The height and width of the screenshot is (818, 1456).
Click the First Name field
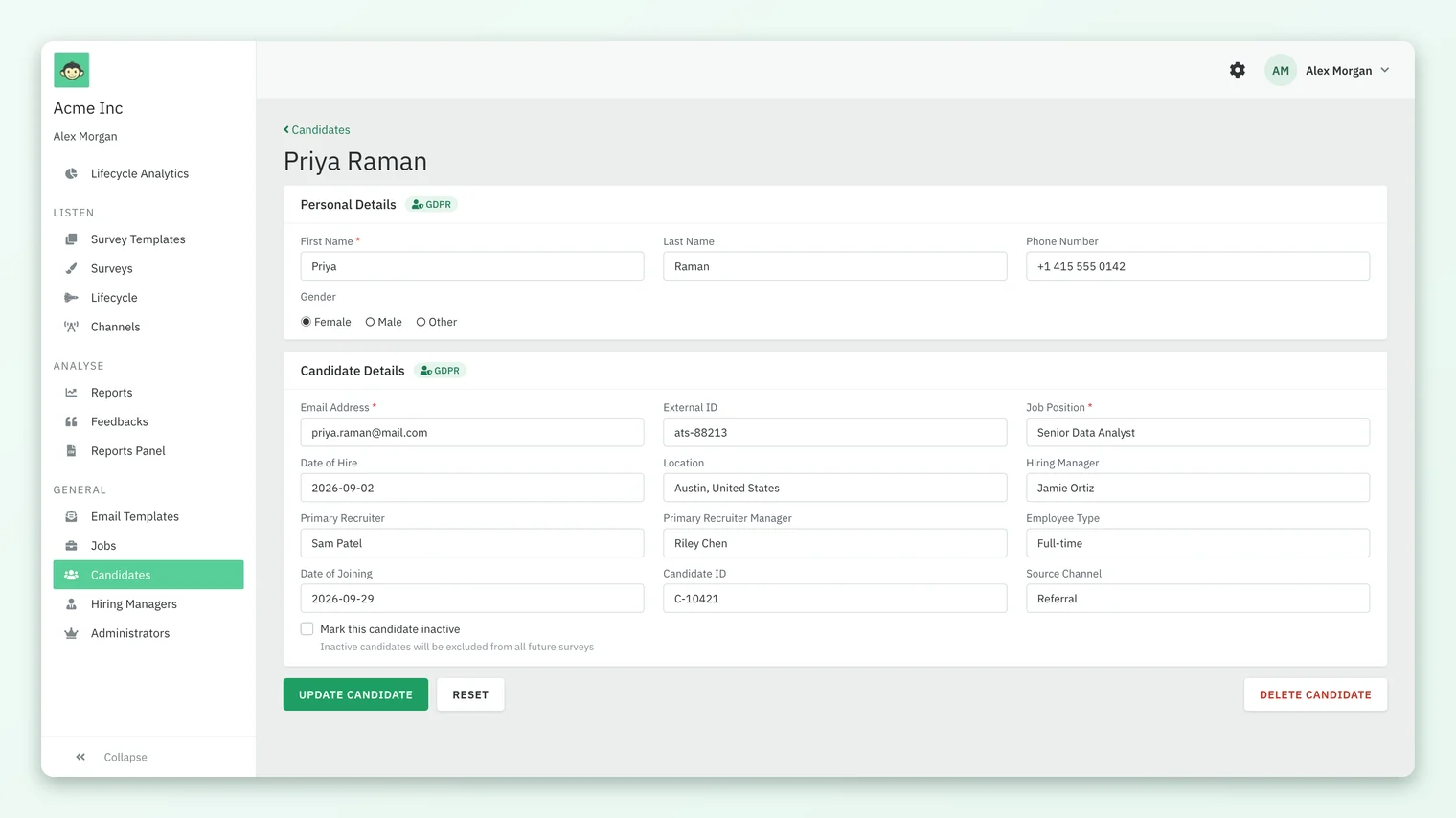coord(472,266)
